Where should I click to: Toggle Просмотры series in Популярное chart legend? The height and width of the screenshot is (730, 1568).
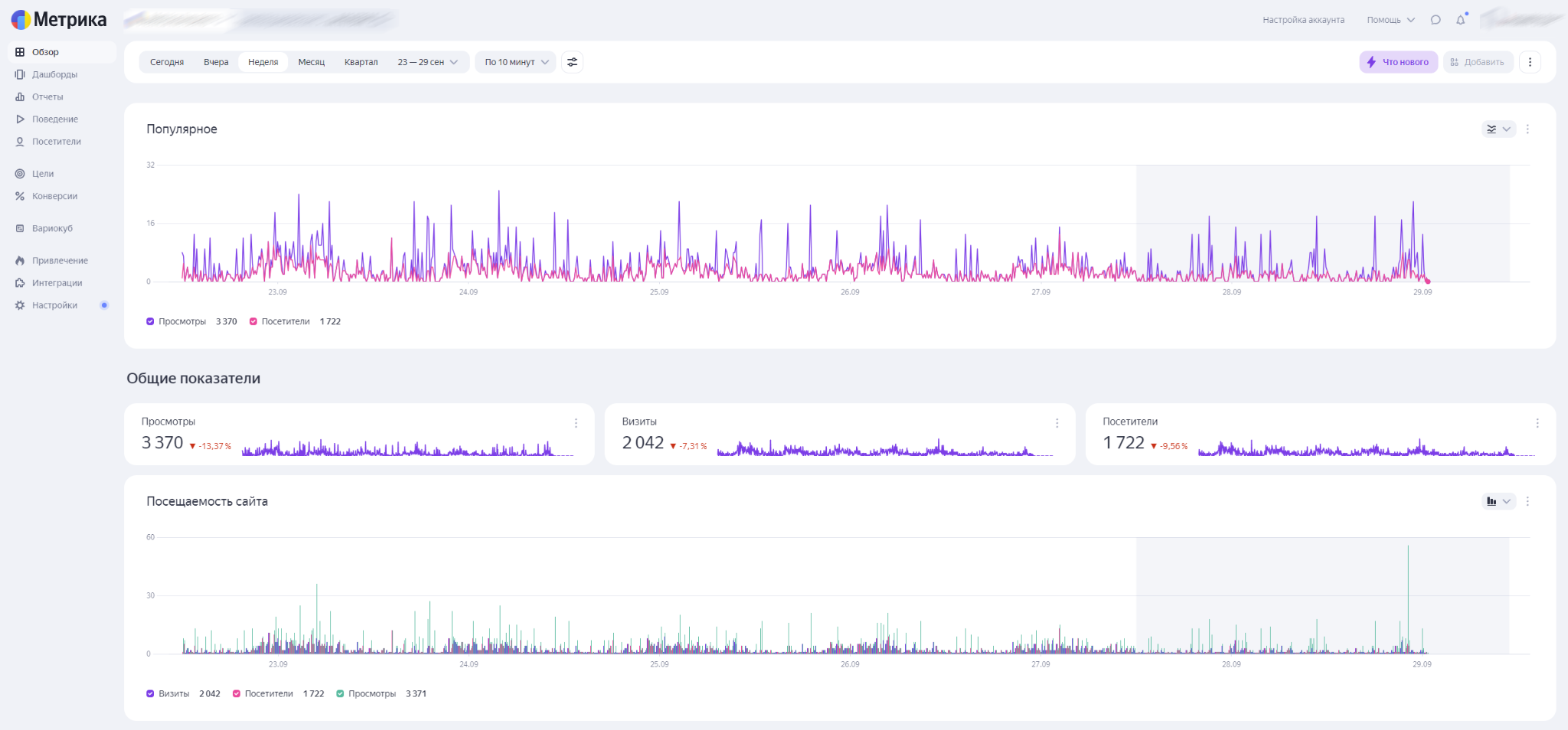coord(151,321)
